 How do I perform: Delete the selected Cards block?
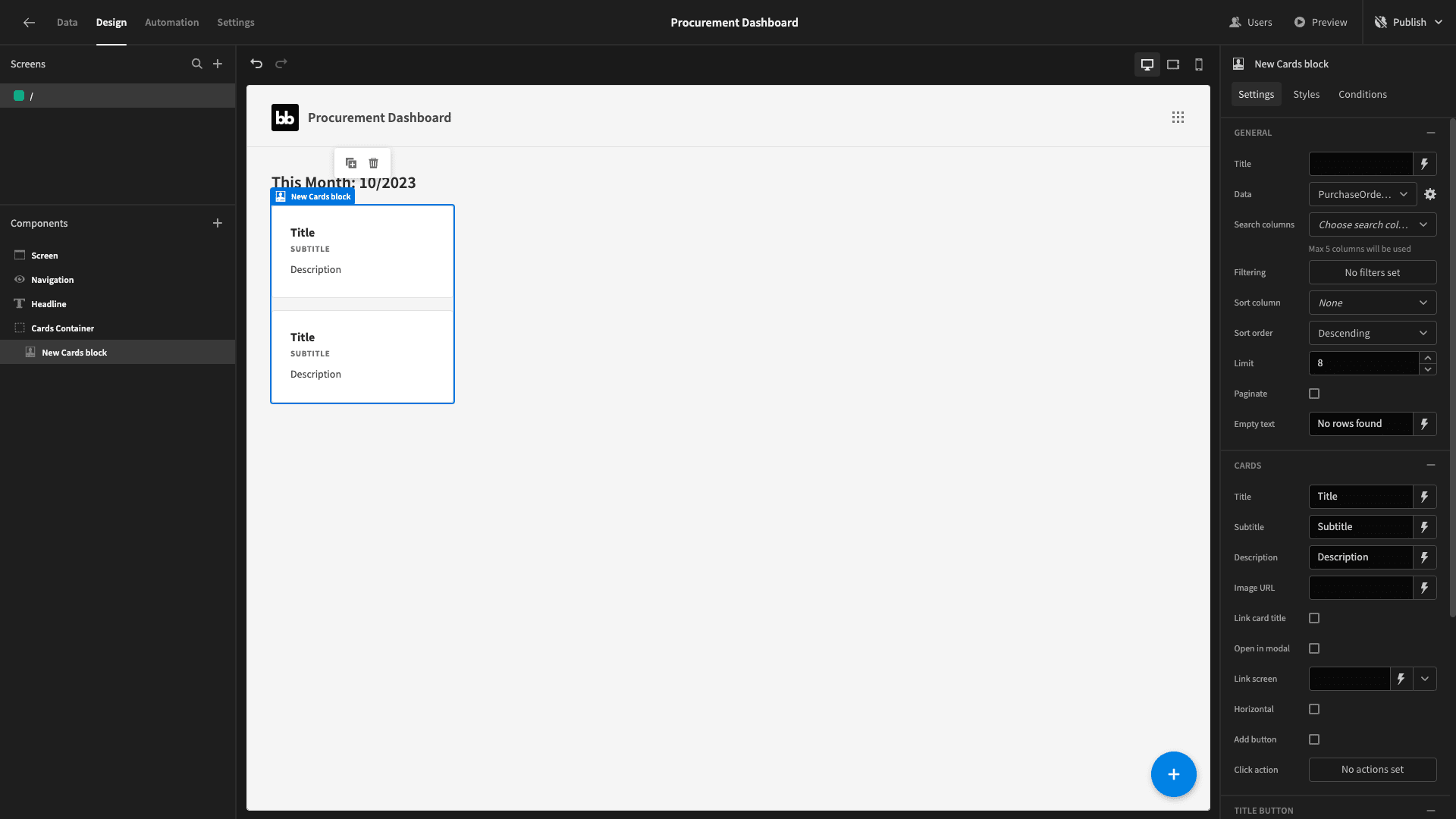(374, 163)
